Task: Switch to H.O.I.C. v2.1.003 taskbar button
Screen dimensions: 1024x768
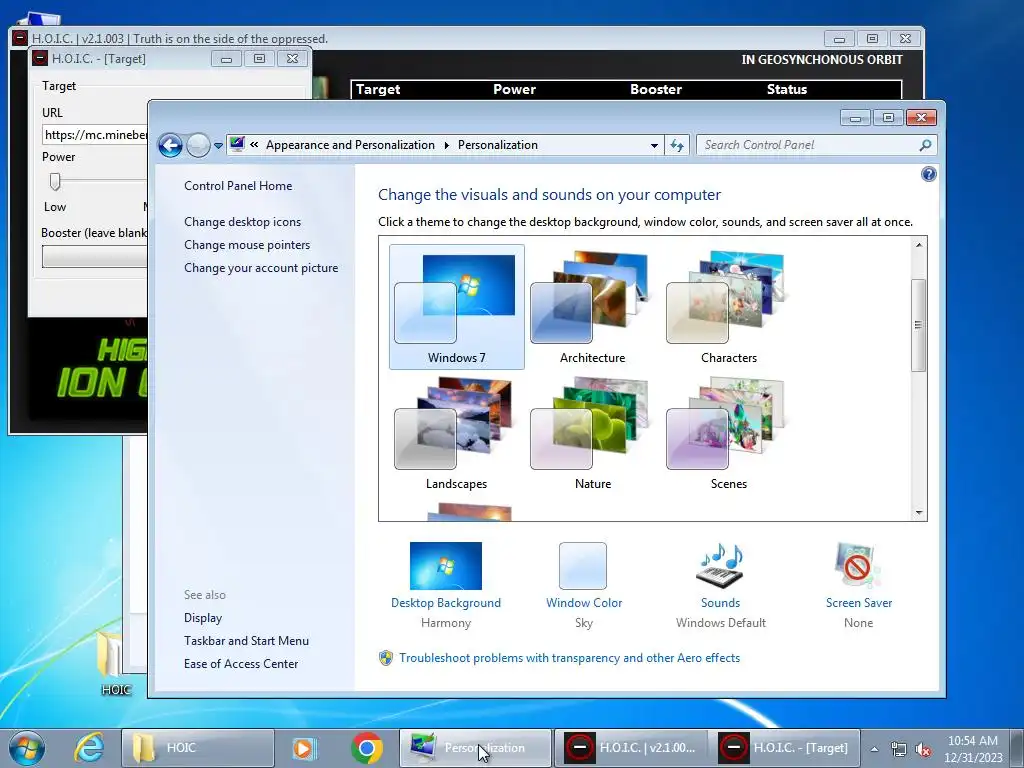Action: coord(630,748)
